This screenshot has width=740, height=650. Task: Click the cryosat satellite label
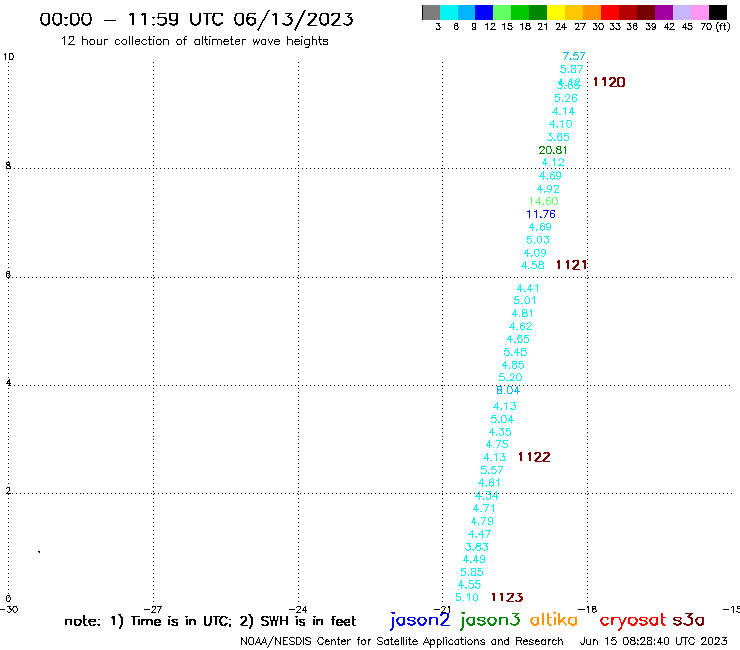[633, 620]
